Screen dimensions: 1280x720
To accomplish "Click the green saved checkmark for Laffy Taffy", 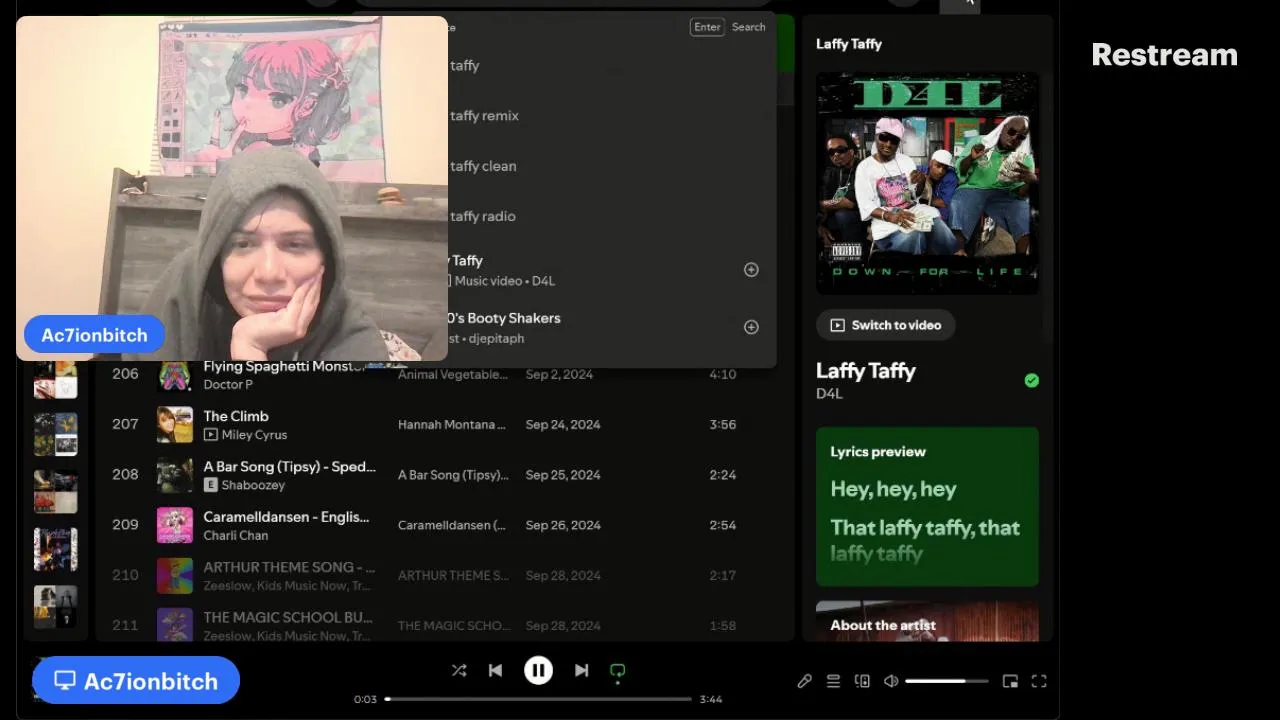I will [x=1032, y=380].
